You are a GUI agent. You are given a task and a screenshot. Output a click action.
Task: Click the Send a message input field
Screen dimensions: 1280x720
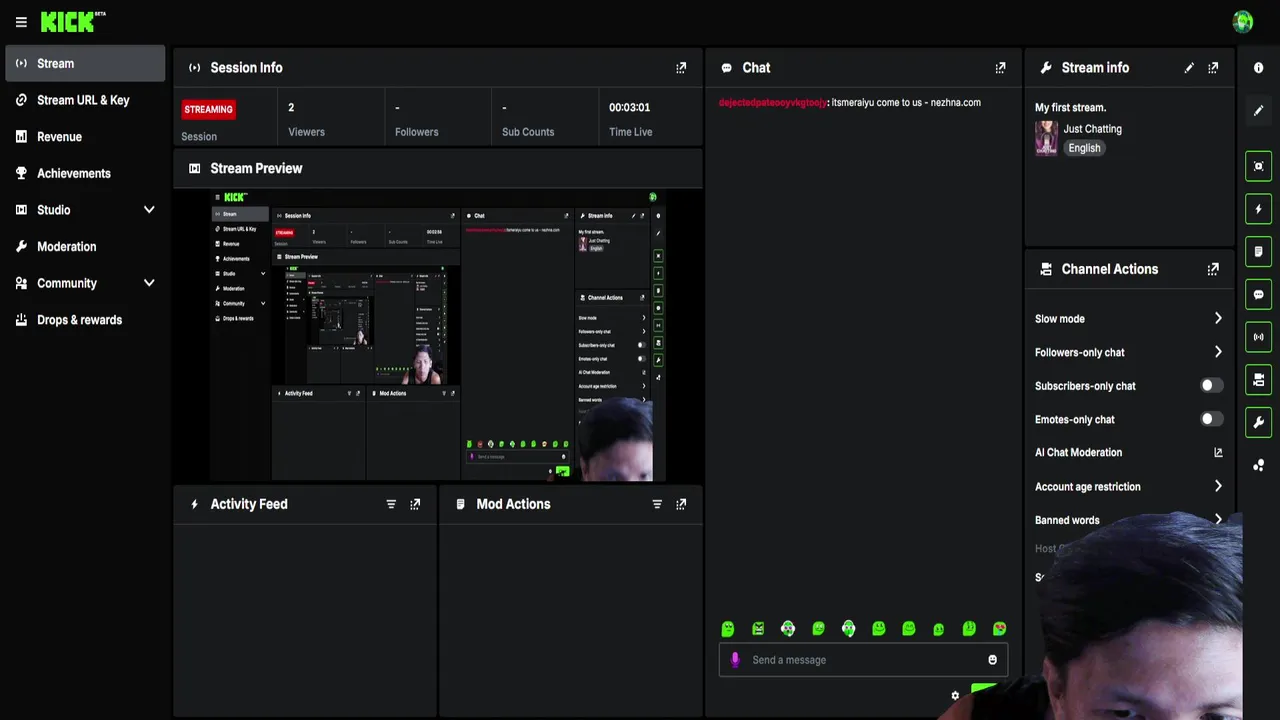[x=863, y=660]
